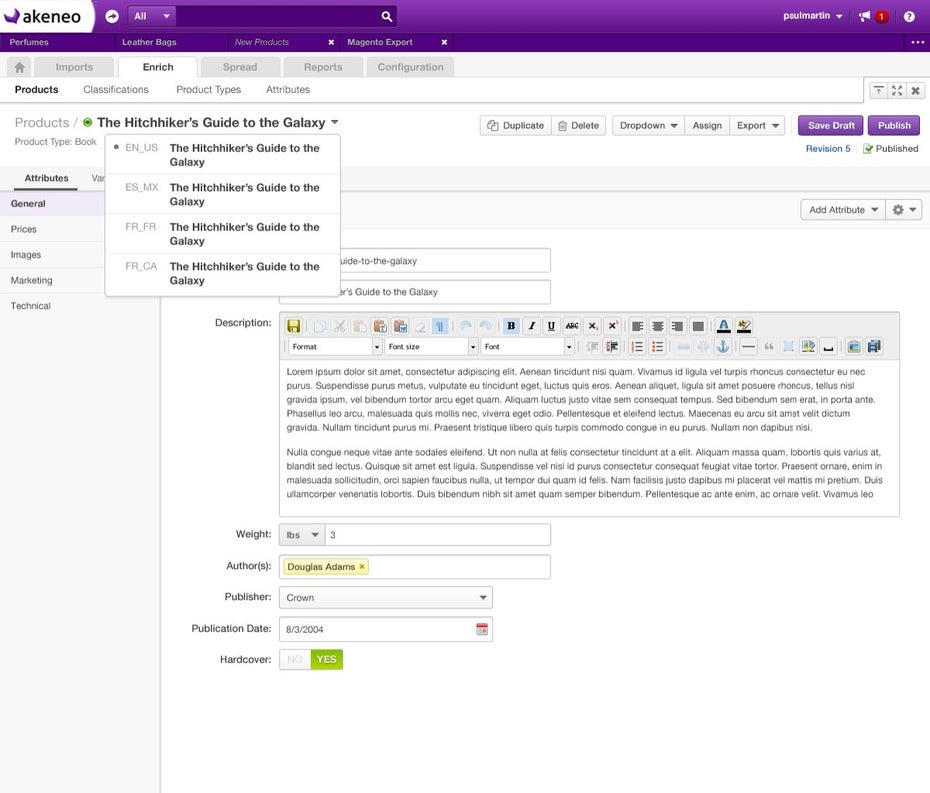Justify the description text
Viewport: 930px width, 793px height.
[x=698, y=326]
